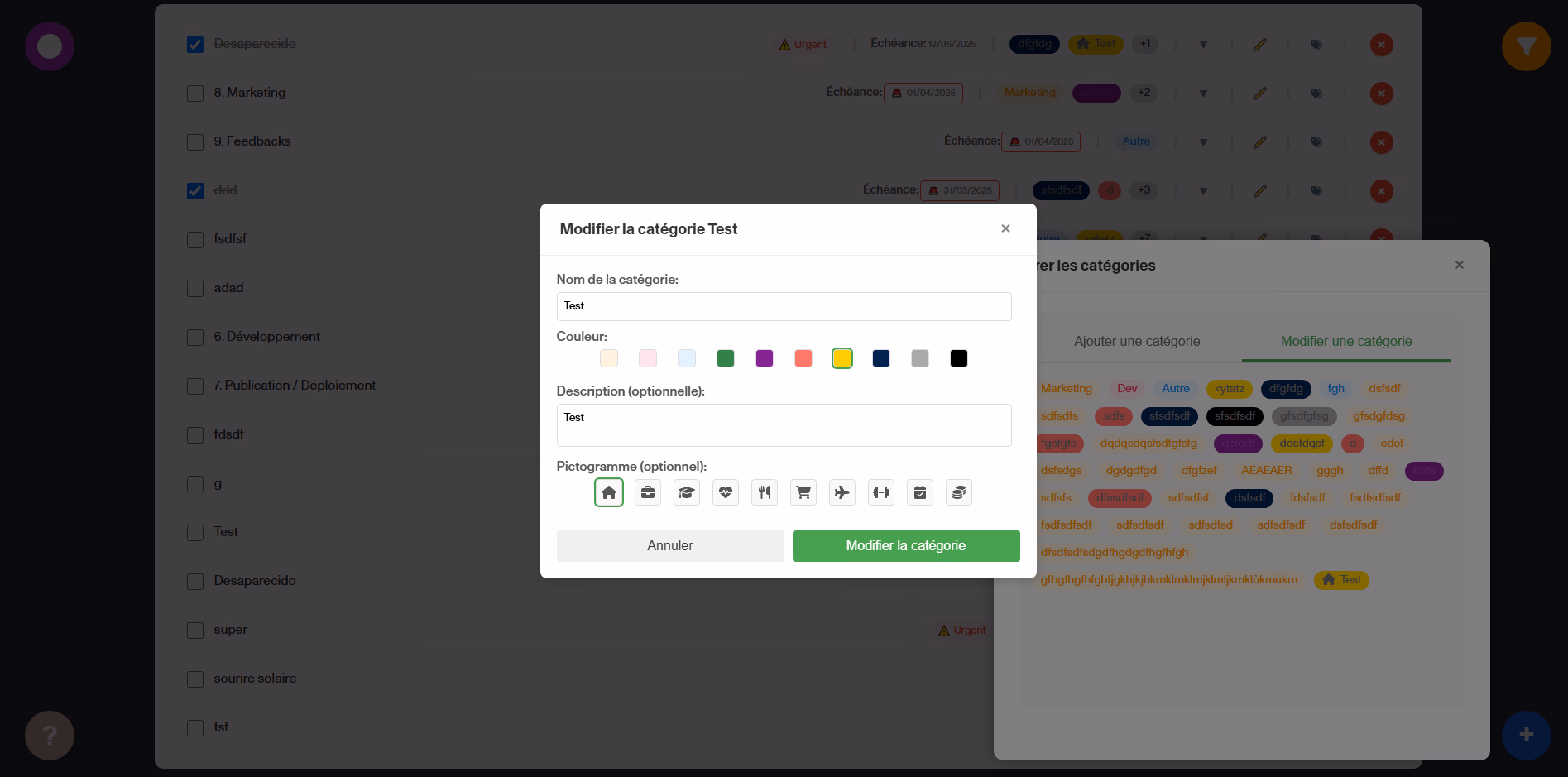Open the Modifier une catégorie tab

coord(1346,341)
